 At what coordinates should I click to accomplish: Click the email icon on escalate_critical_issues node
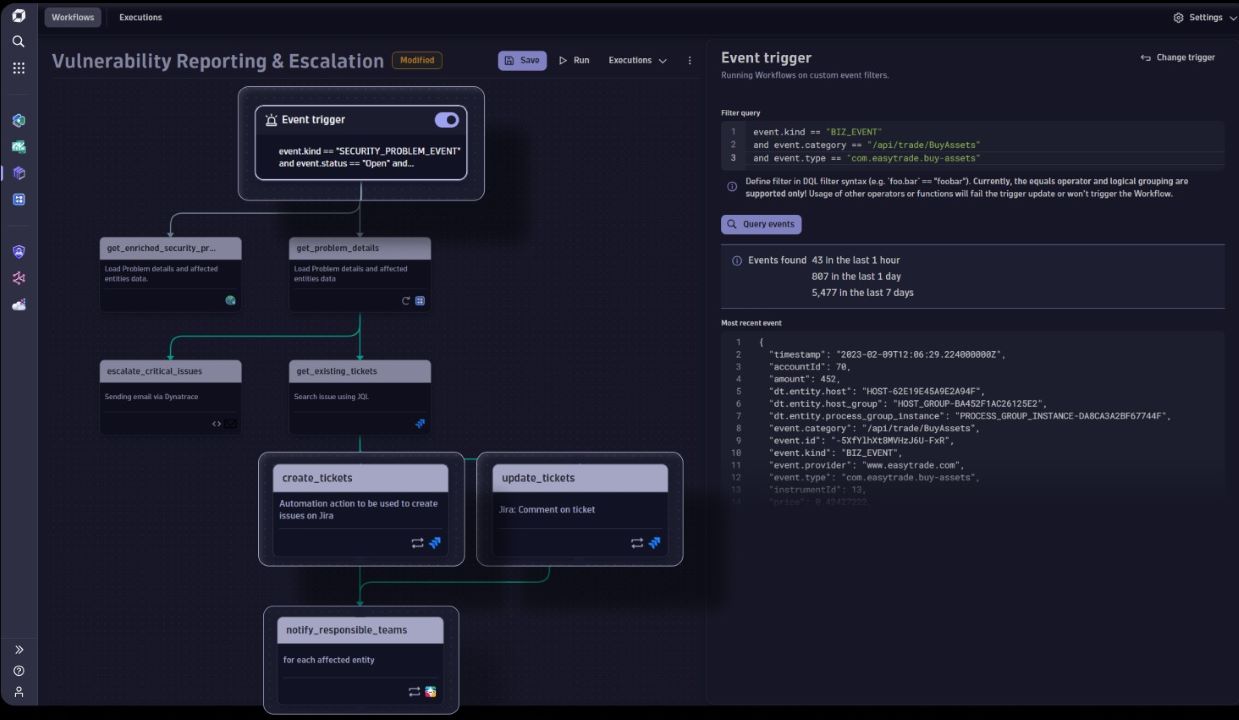pos(231,423)
